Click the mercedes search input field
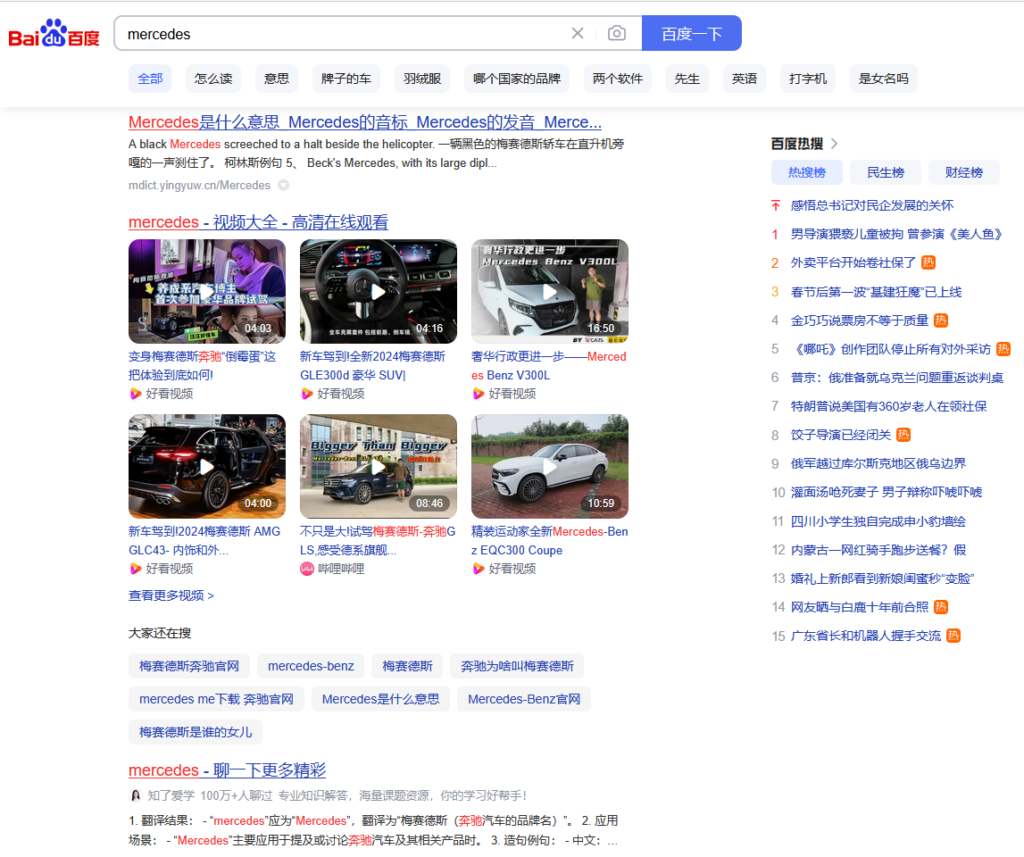Image resolution: width=1024 pixels, height=857 pixels. (340, 33)
